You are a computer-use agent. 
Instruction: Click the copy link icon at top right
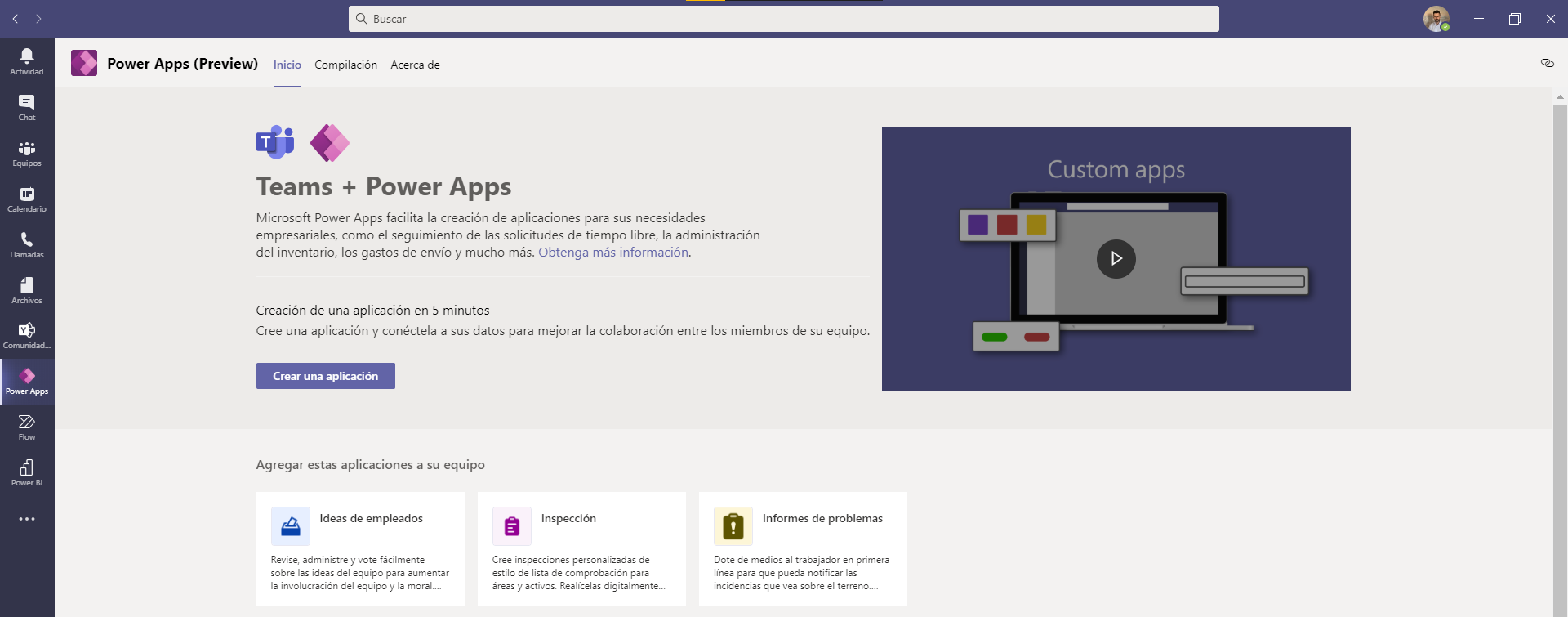(x=1547, y=63)
